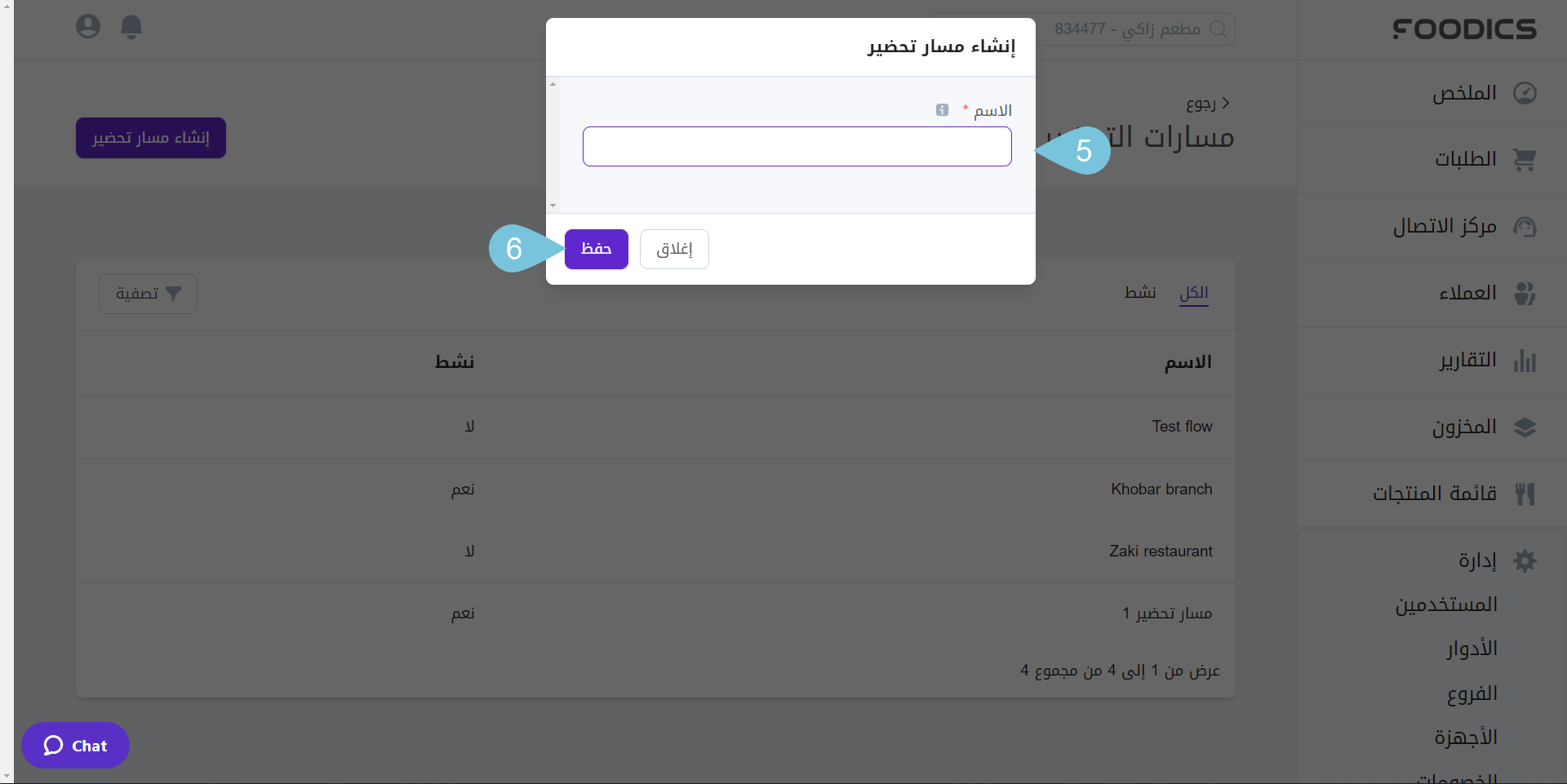Click the shopping cart orders icon
The width and height of the screenshot is (1567, 784).
tap(1525, 160)
